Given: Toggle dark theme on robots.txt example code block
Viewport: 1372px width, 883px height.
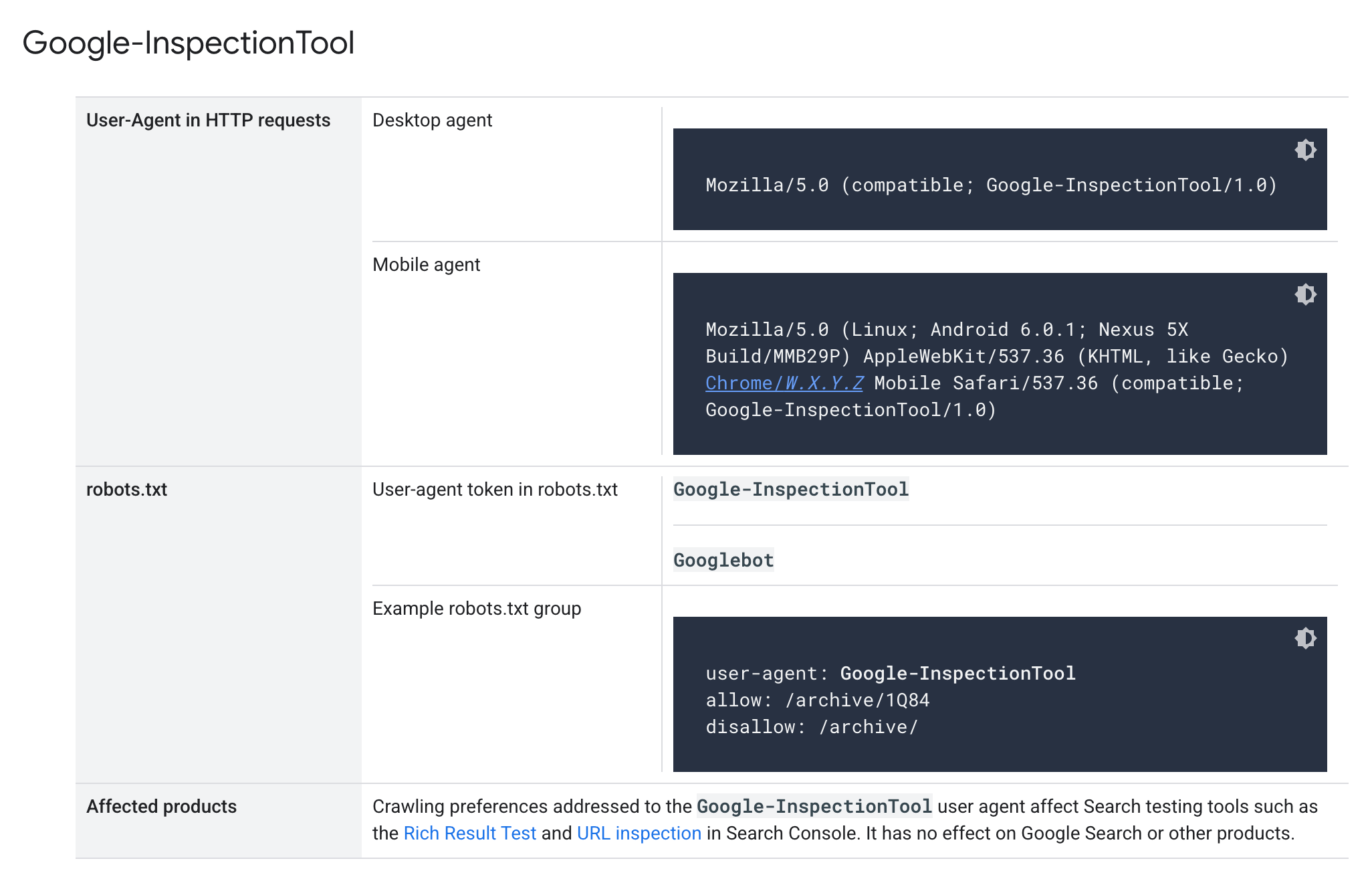Looking at the screenshot, I should 1305,638.
